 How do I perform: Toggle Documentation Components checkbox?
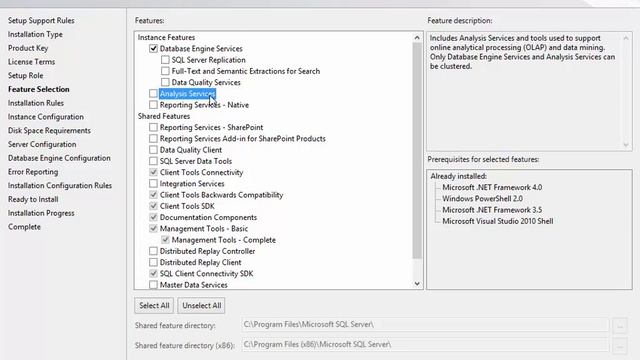pyautogui.click(x=153, y=218)
